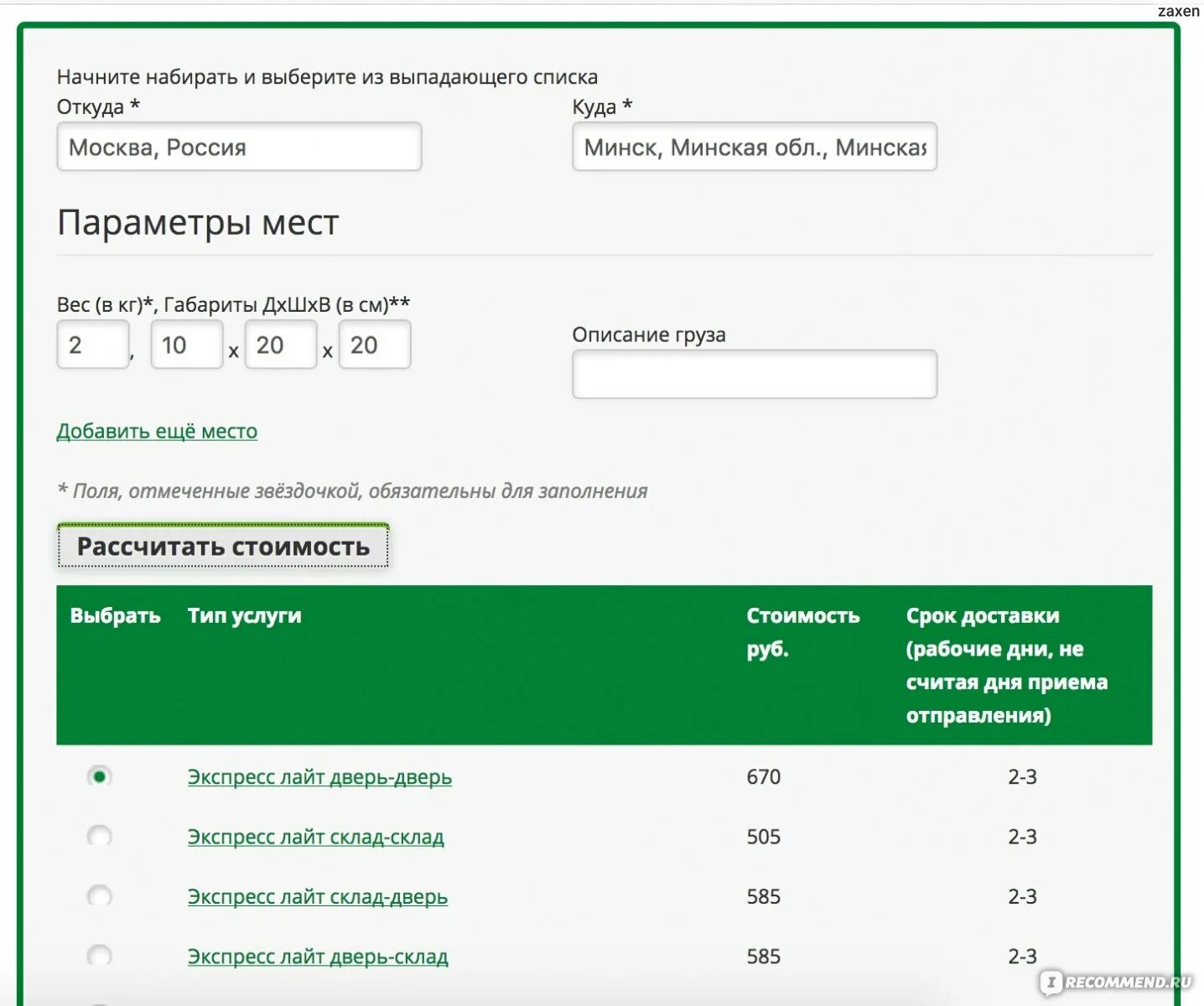
Task: Click the 'Тип услуги' column header
Action: pos(244,615)
